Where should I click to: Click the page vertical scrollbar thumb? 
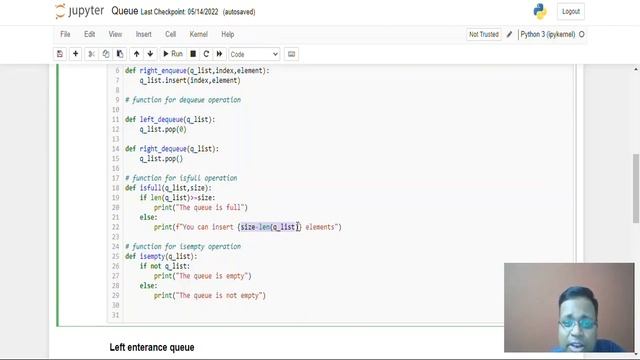[636, 189]
